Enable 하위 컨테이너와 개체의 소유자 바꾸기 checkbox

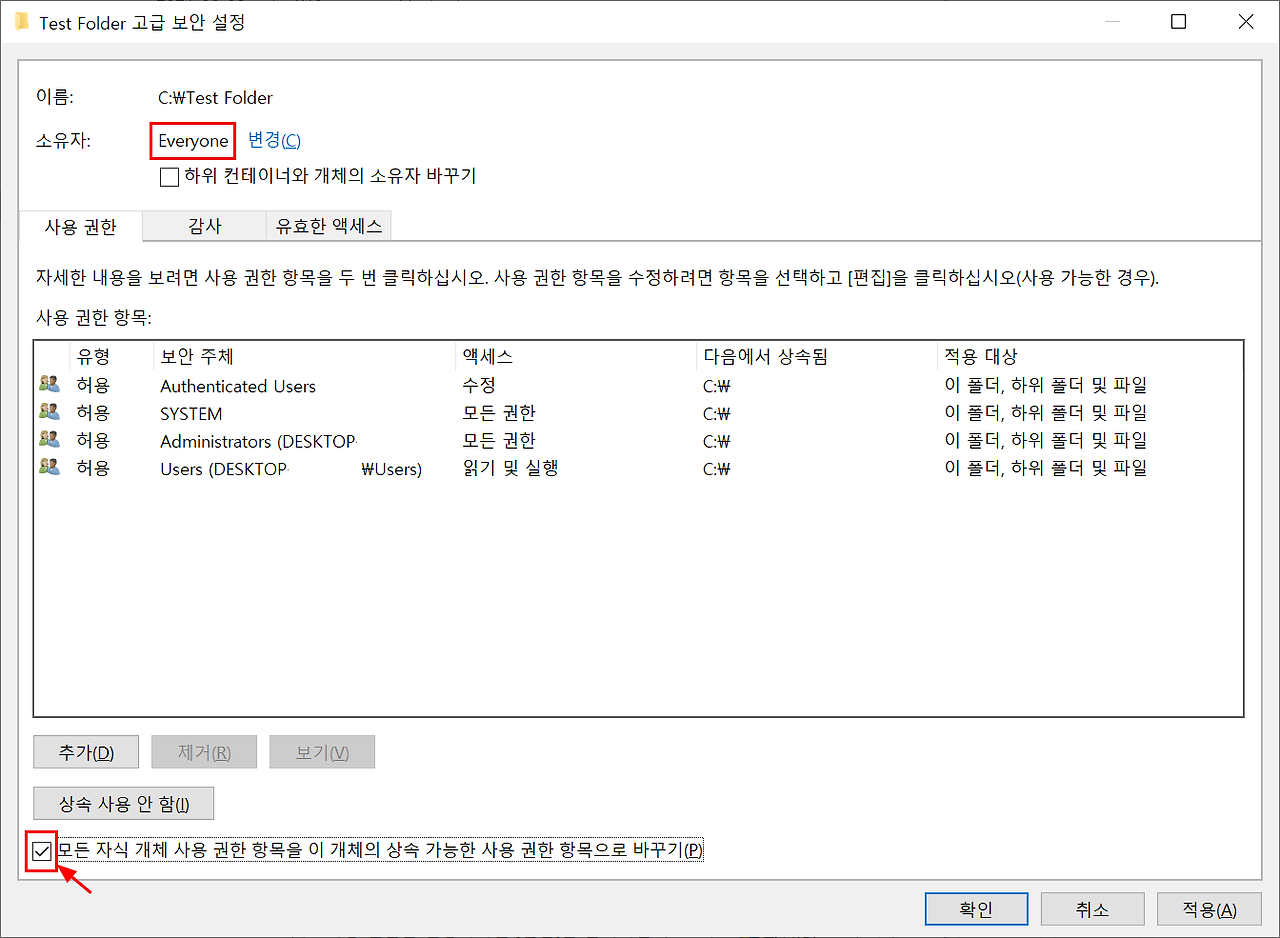pyautogui.click(x=170, y=176)
